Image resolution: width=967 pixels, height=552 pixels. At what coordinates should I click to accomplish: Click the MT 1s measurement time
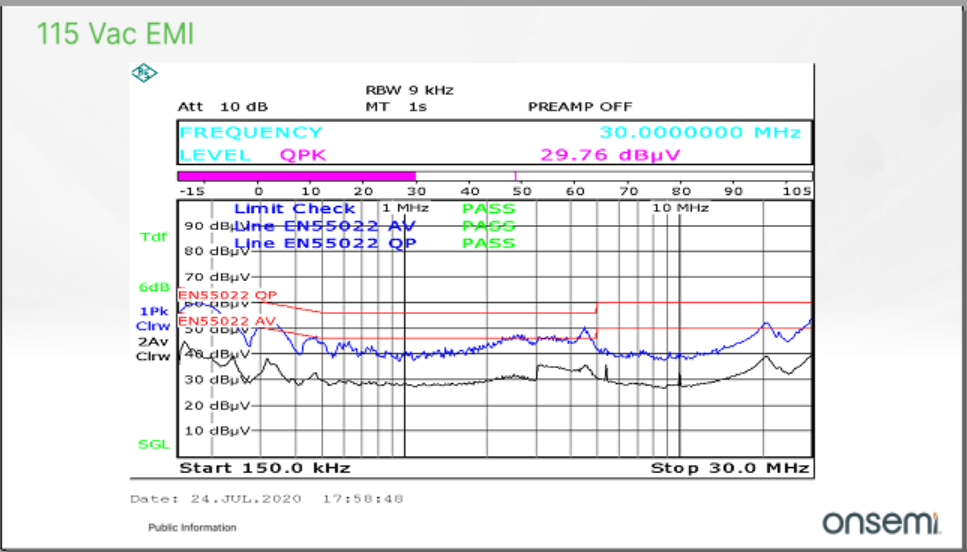(x=397, y=106)
